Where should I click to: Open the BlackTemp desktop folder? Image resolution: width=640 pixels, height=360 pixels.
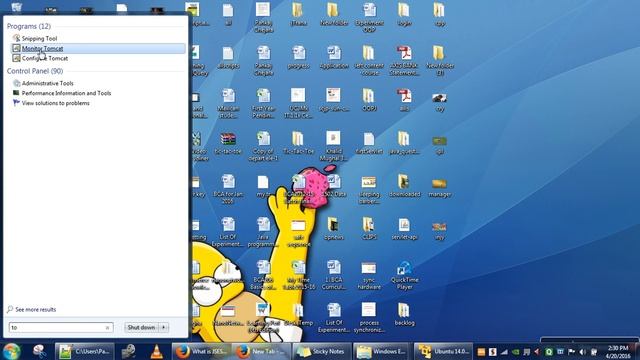coord(298,314)
